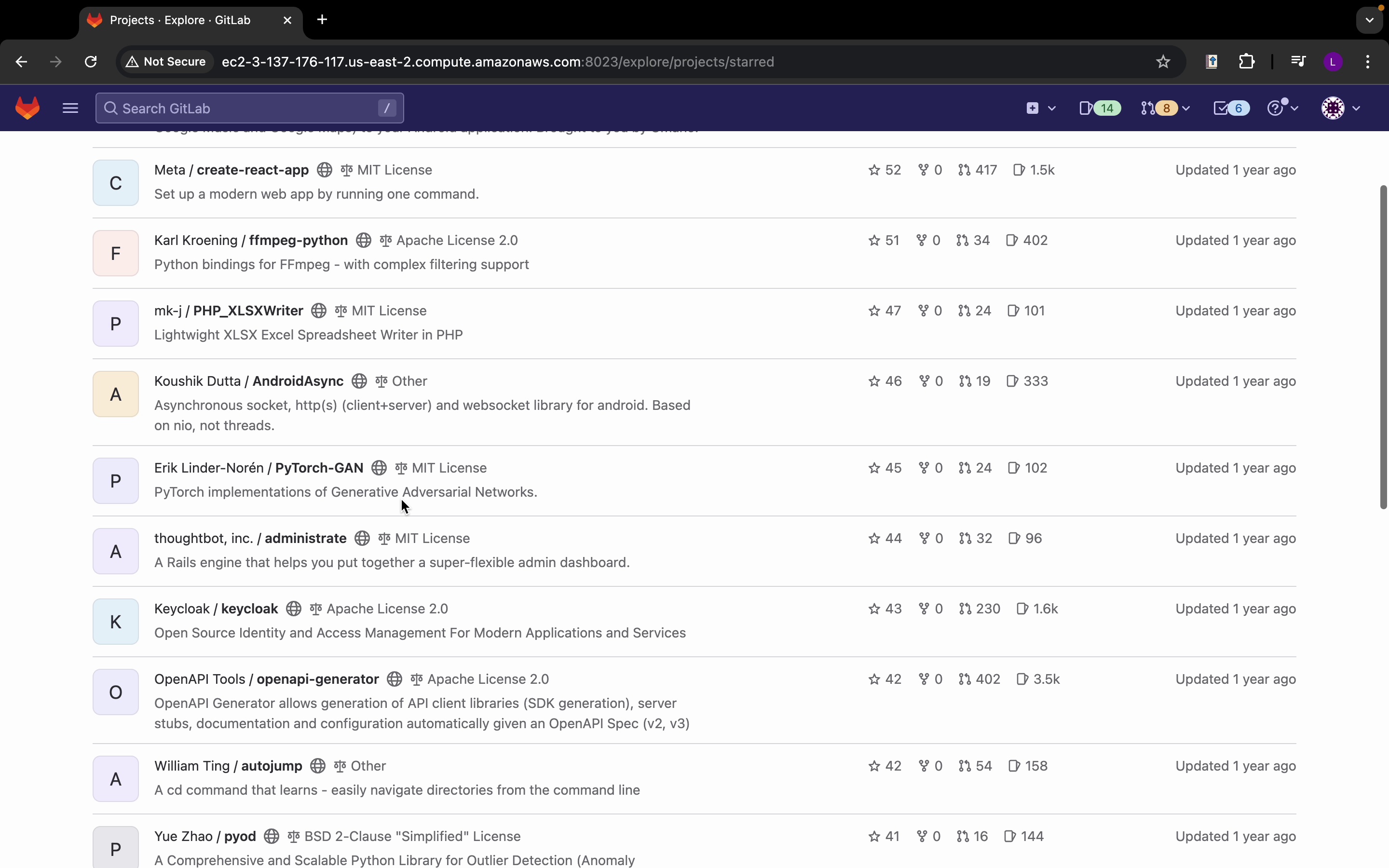1389x868 pixels.
Task: Expand the merge requests dropdown showing 8
Action: click(1165, 108)
